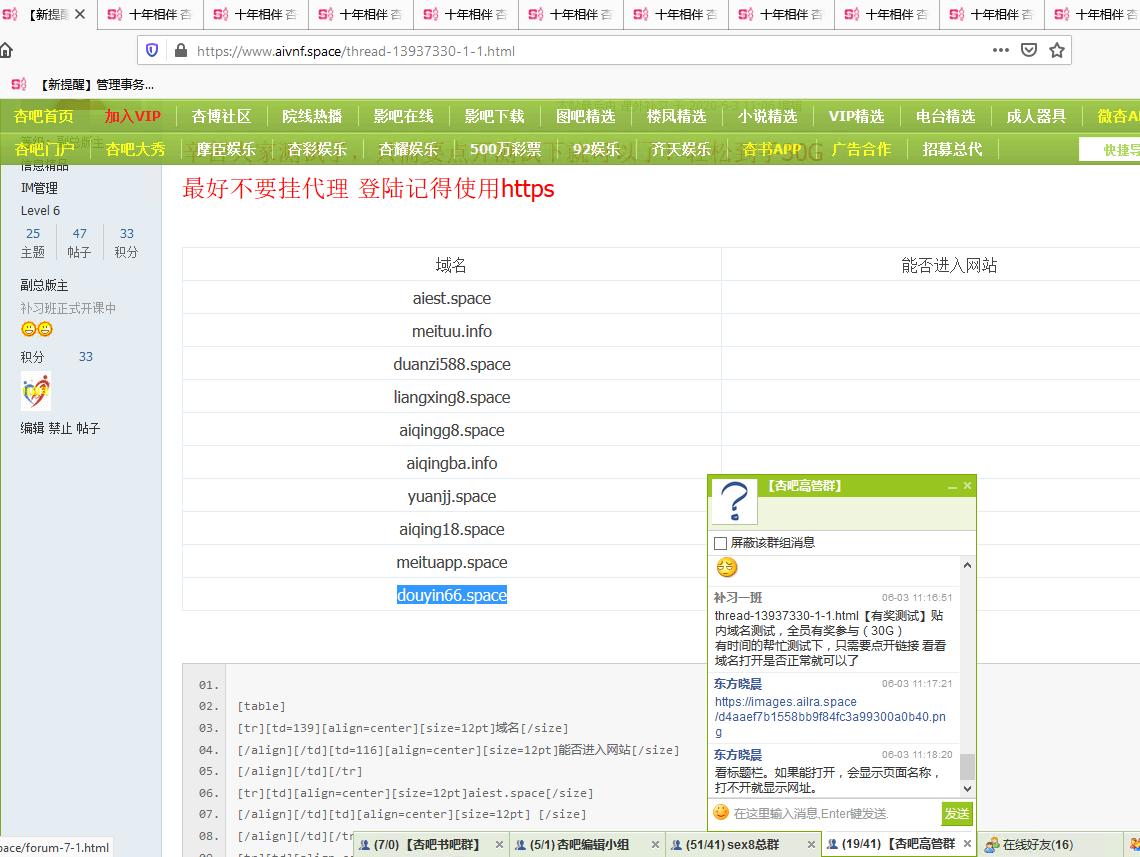Click the question mark group avatar
Viewport: 1140px width, 857px height.
pos(734,501)
